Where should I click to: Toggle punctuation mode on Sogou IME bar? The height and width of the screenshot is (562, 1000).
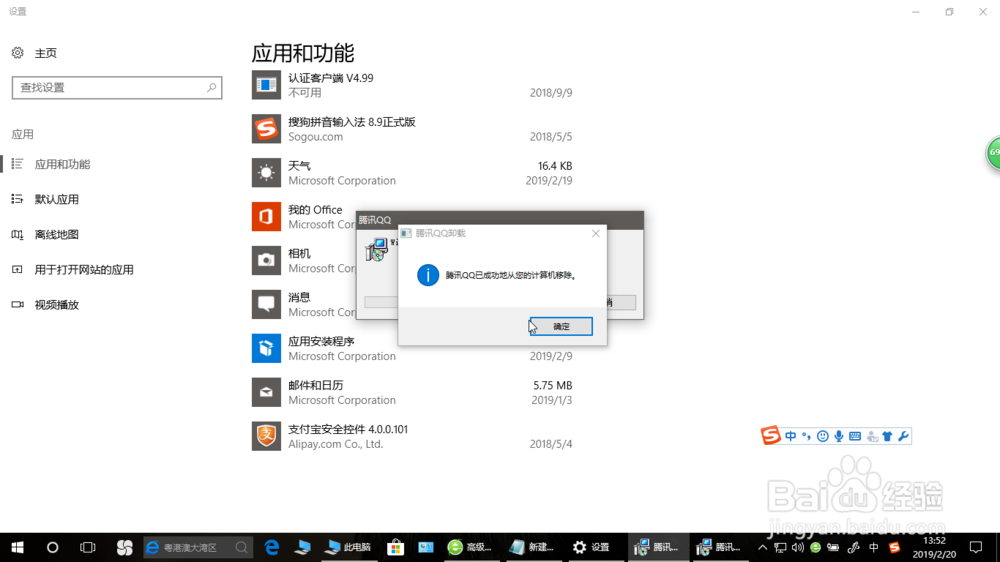point(807,436)
